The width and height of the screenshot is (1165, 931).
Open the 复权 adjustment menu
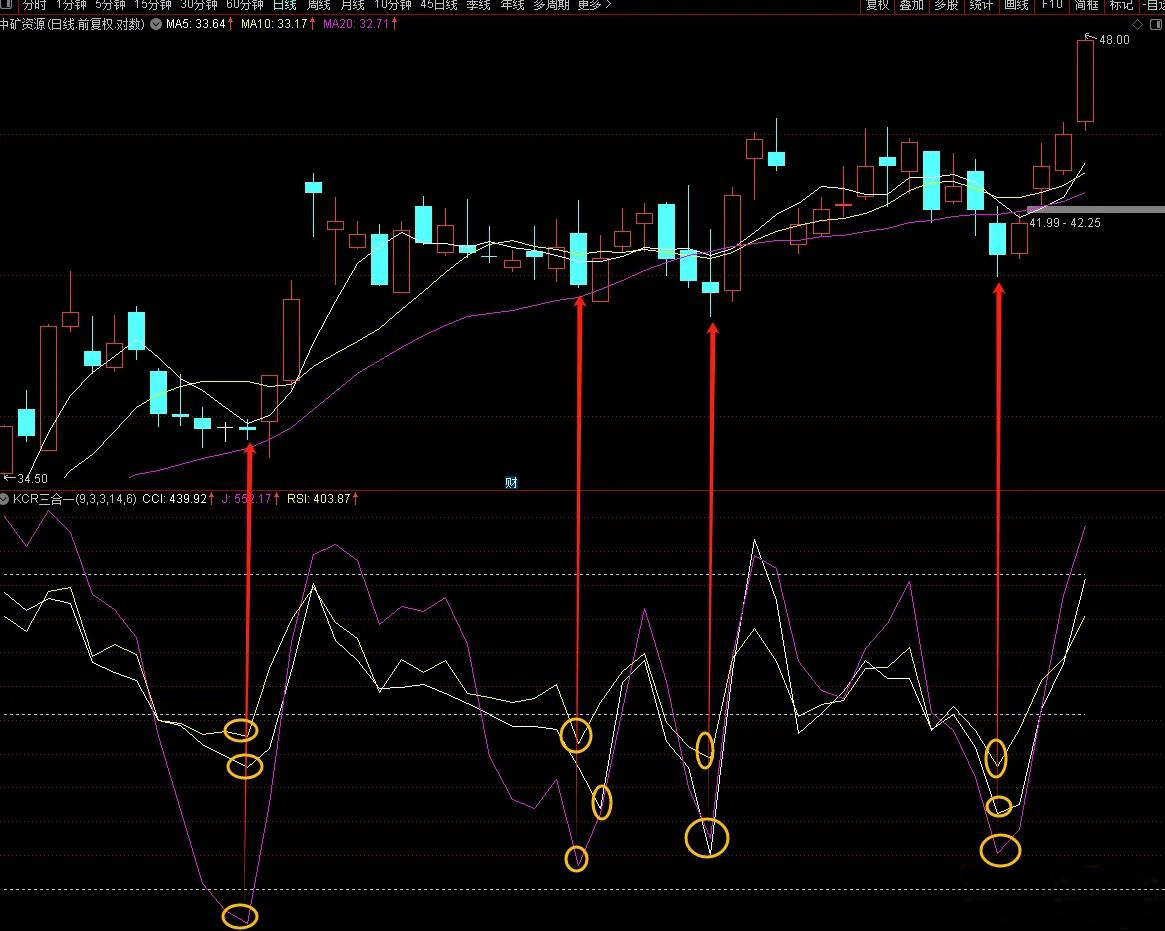pos(877,5)
